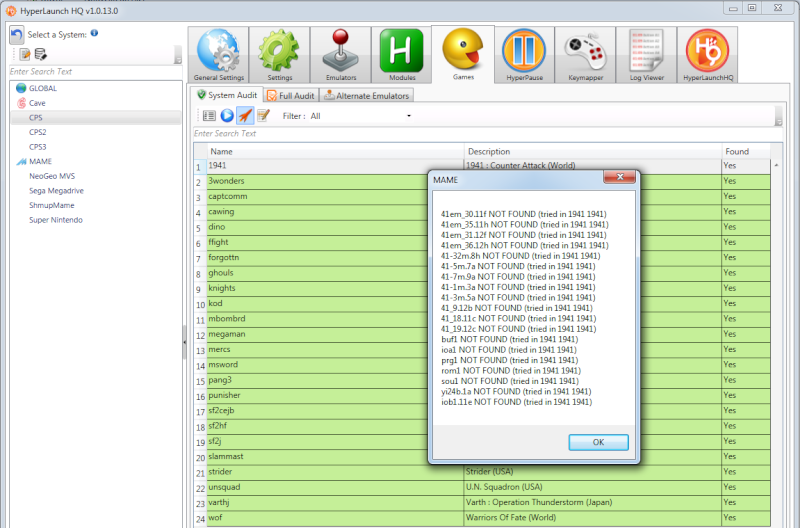Select the ghouls game row

click(482, 273)
